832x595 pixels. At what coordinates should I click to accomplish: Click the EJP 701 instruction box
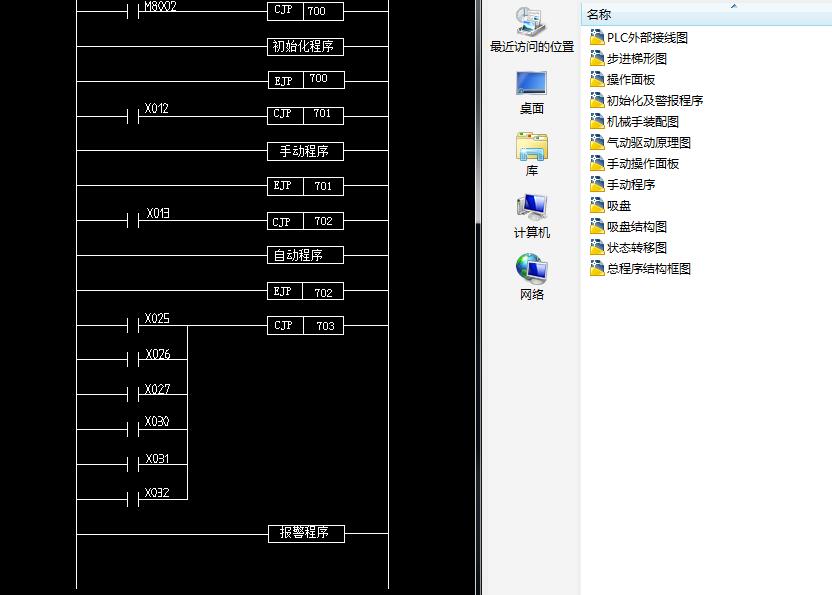click(x=305, y=186)
